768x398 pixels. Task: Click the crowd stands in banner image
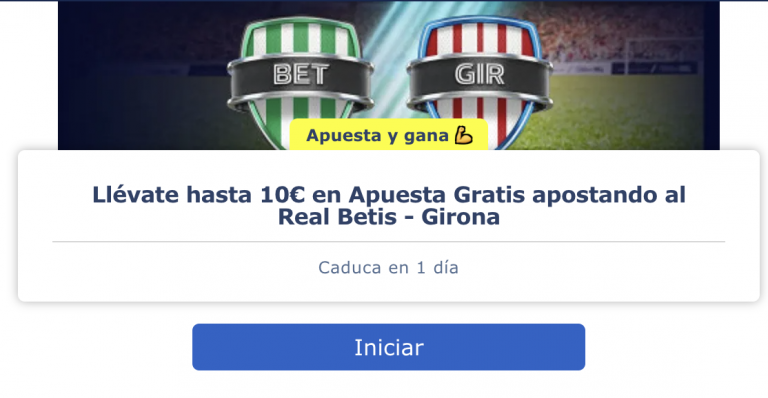point(612,29)
